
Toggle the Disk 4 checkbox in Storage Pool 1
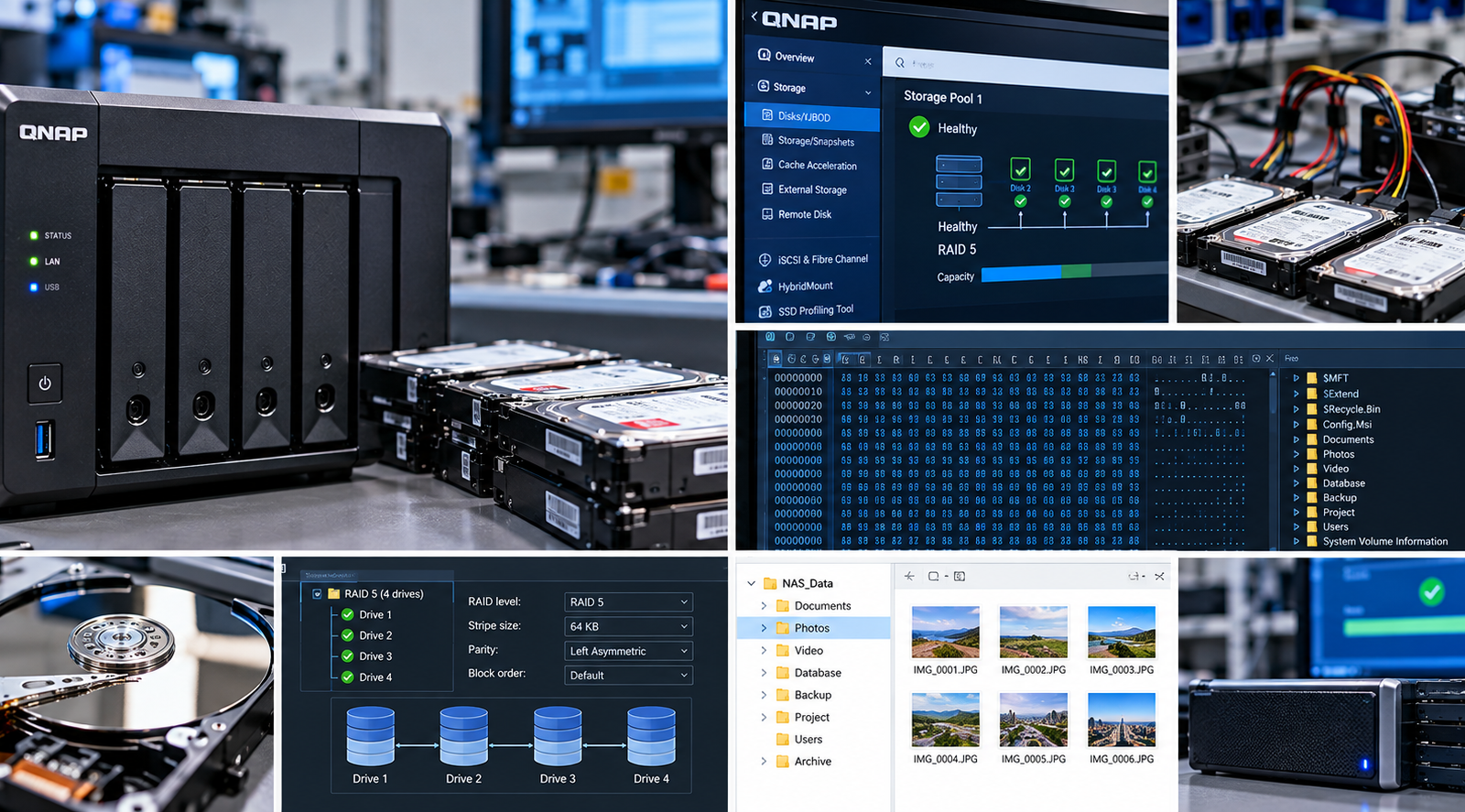[x=1147, y=171]
